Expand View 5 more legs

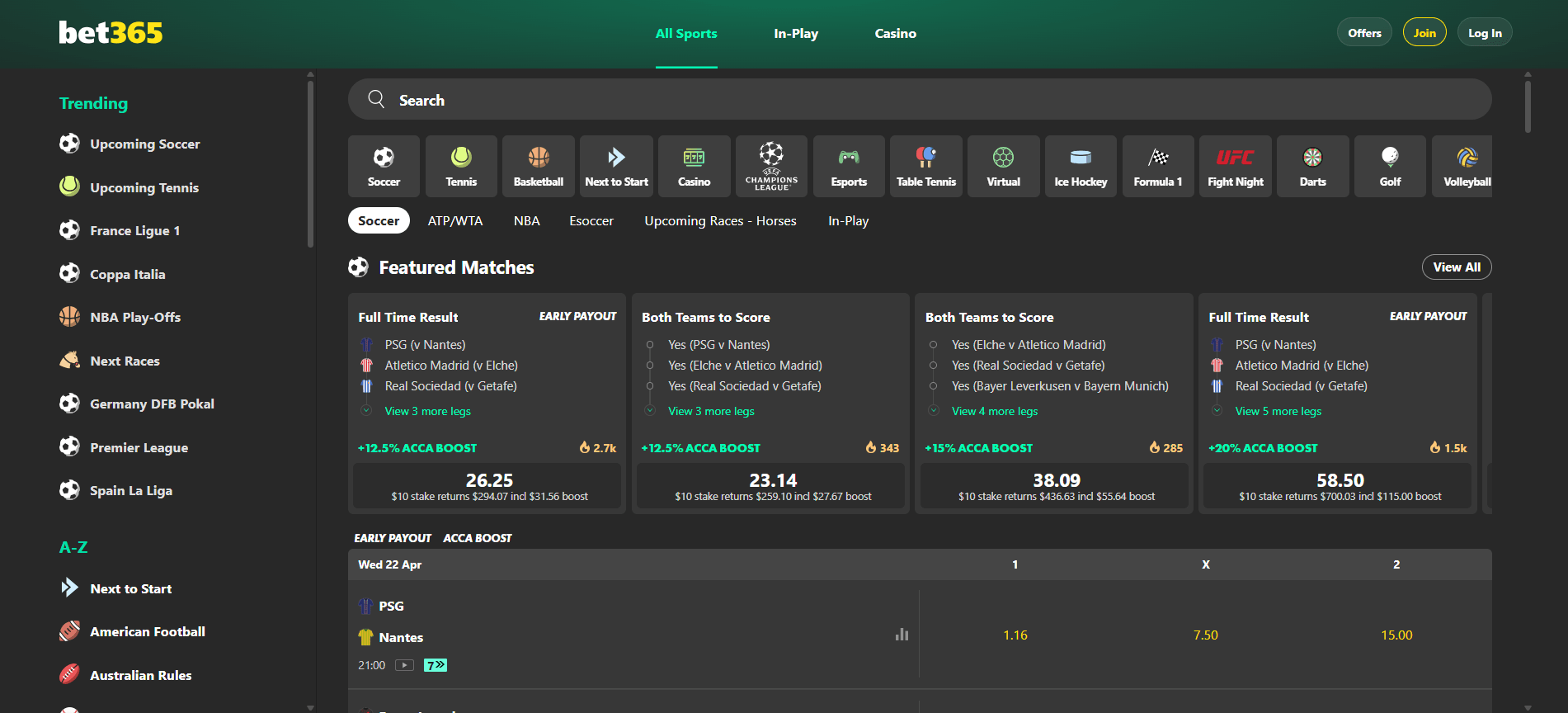click(x=1278, y=411)
